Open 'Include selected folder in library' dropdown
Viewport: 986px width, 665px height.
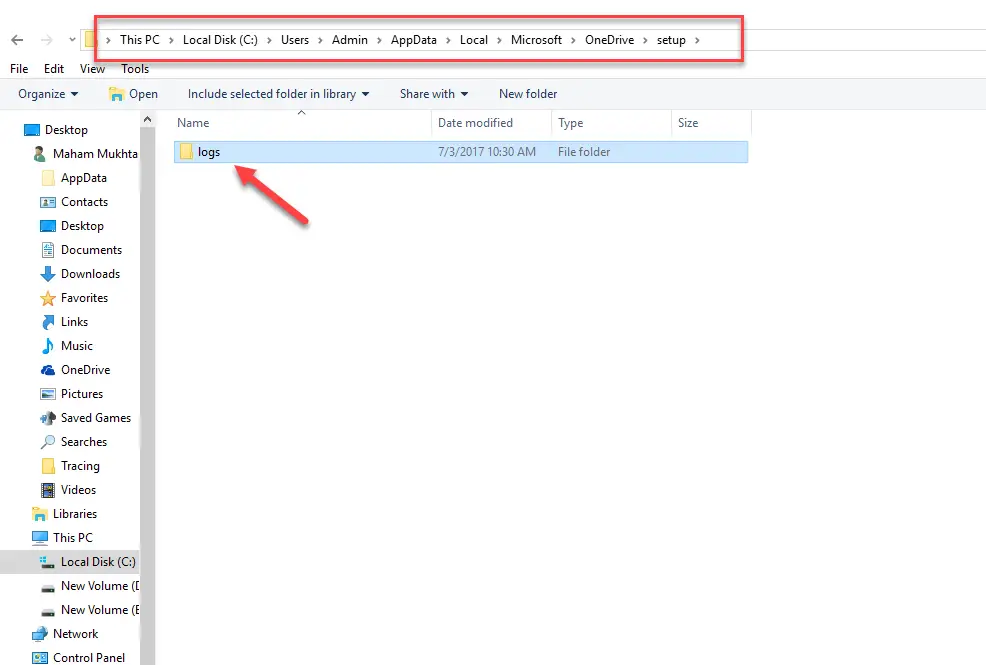point(279,94)
